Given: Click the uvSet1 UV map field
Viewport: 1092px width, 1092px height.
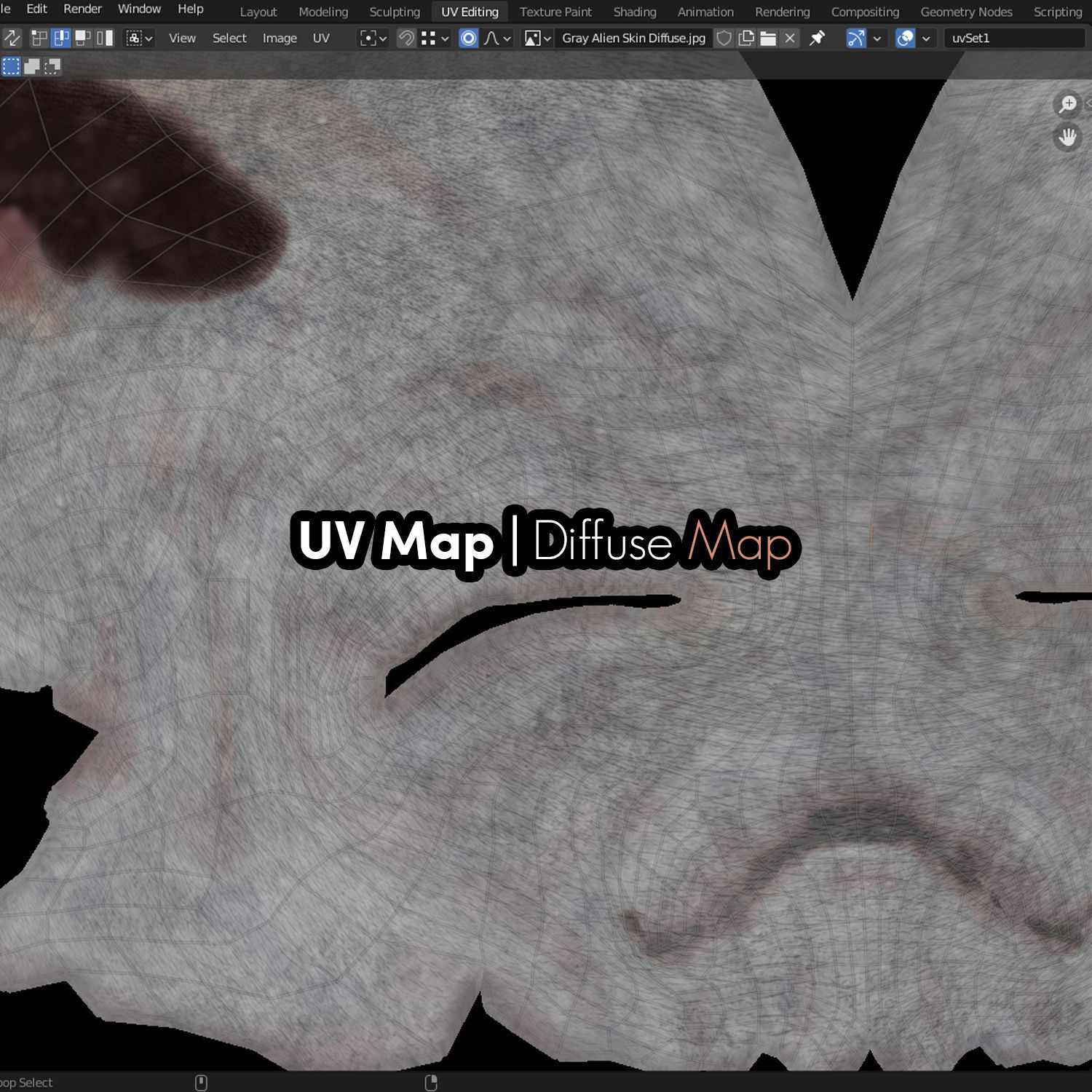Looking at the screenshot, I should 1015,38.
